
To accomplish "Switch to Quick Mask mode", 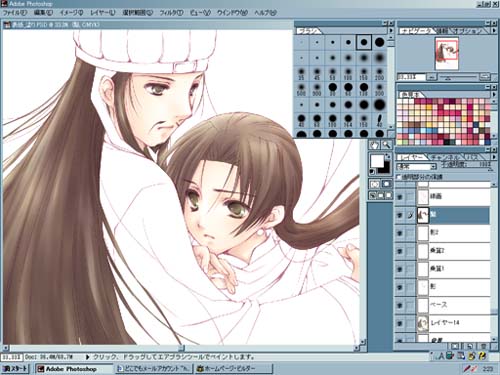I will pyautogui.click(x=386, y=184).
